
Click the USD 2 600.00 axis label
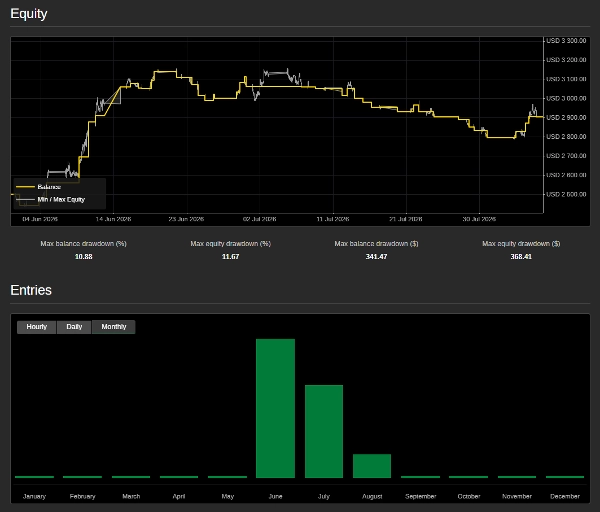566,175
